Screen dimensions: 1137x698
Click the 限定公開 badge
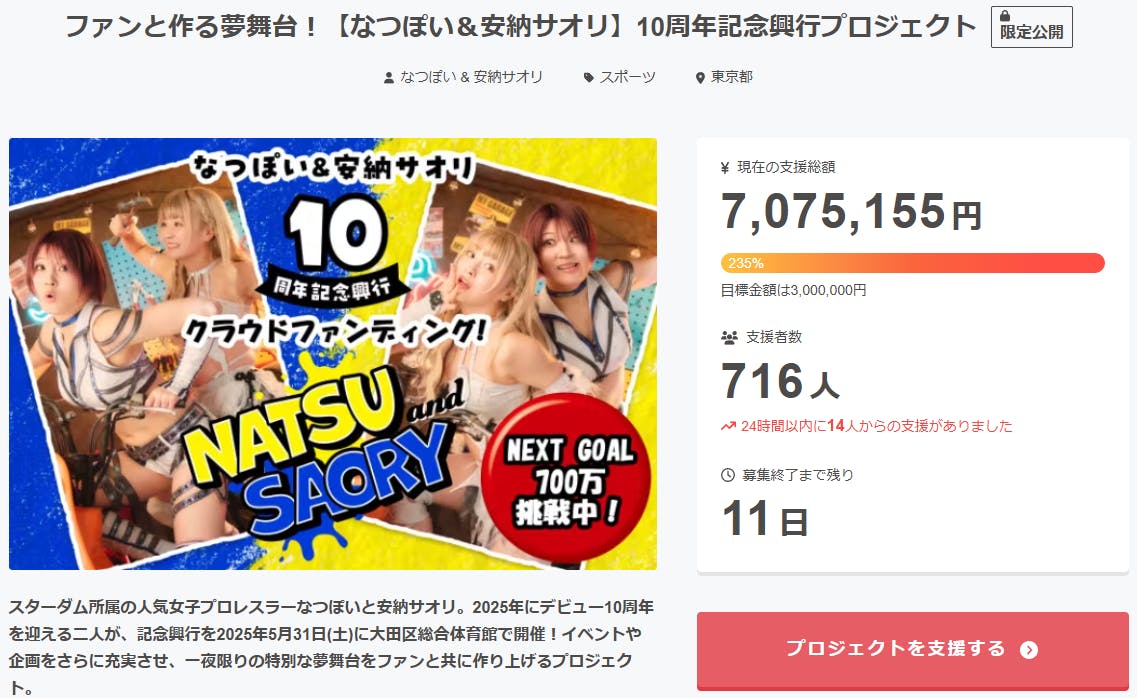click(1032, 27)
